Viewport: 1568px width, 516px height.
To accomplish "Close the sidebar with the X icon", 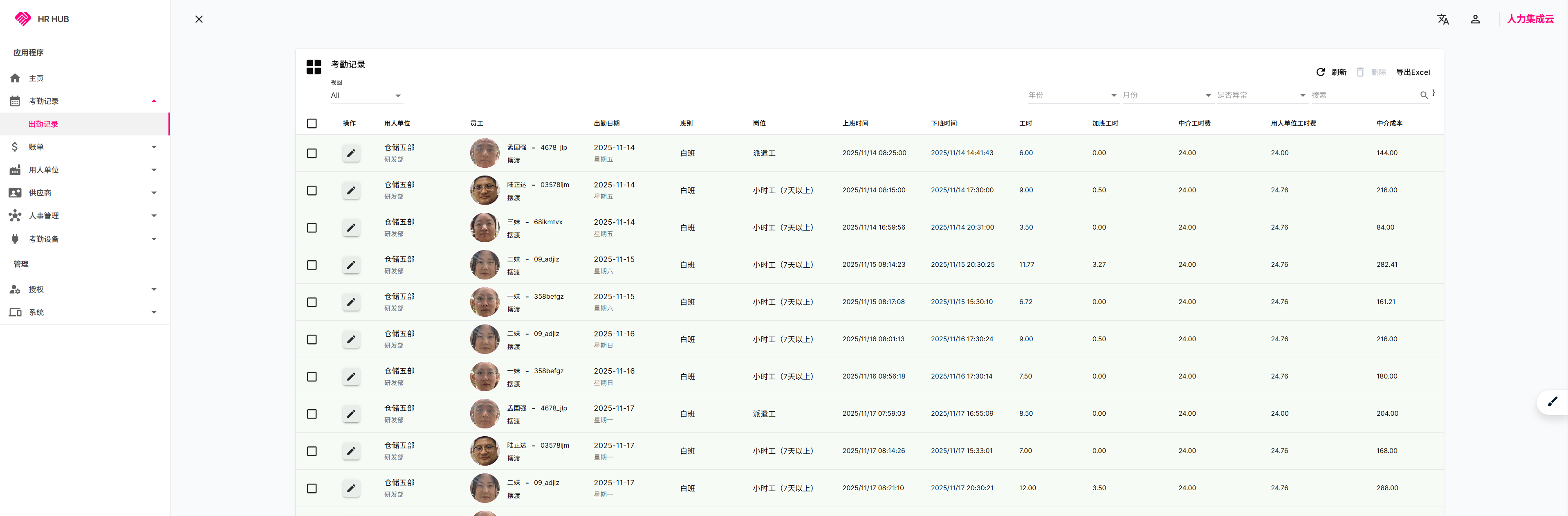I will click(198, 20).
